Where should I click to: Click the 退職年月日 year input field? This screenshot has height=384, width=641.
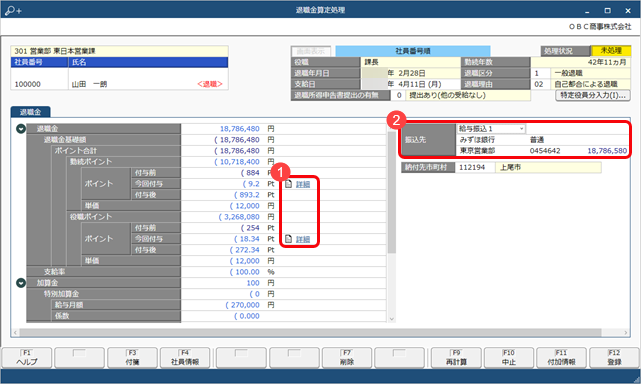[x=374, y=73]
